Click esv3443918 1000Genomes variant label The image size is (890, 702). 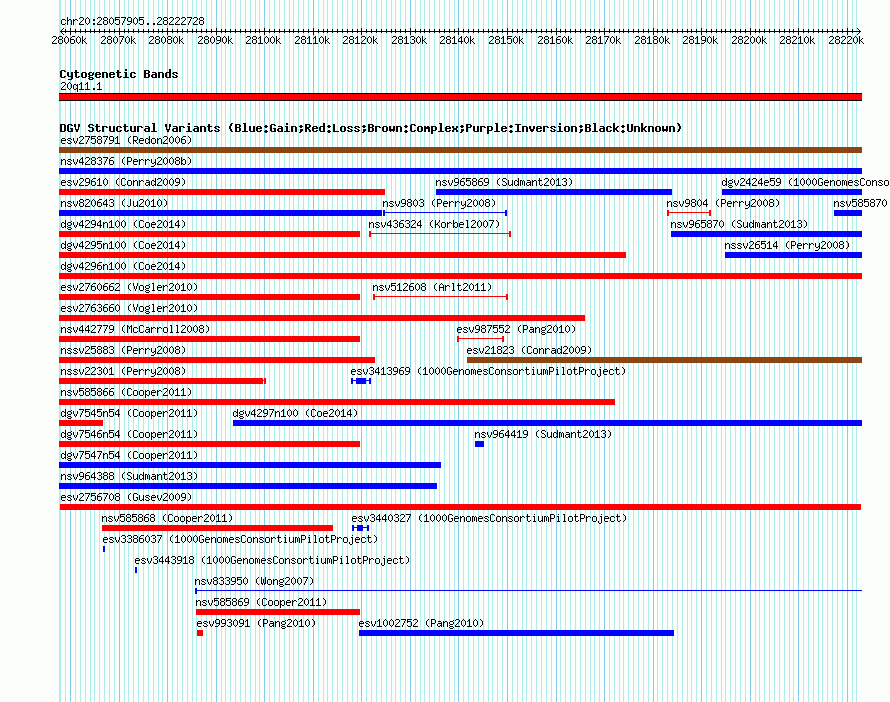coord(272,560)
